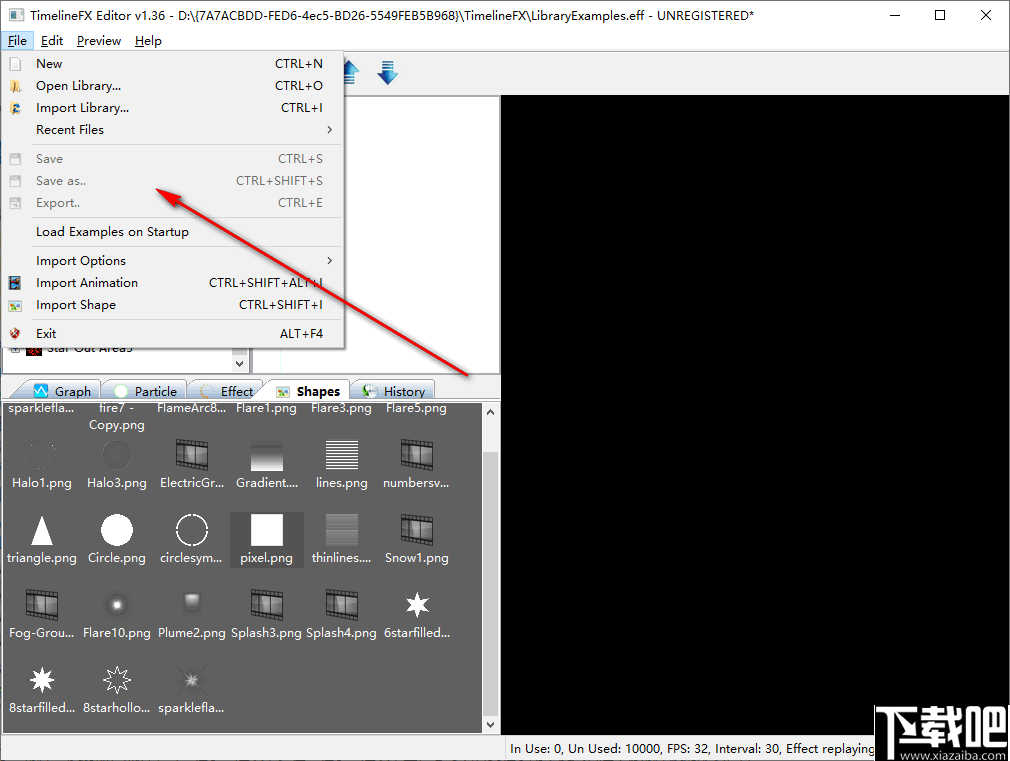This screenshot has width=1010, height=761.
Task: Select the Gradient shape thumbnail
Action: tap(265, 456)
